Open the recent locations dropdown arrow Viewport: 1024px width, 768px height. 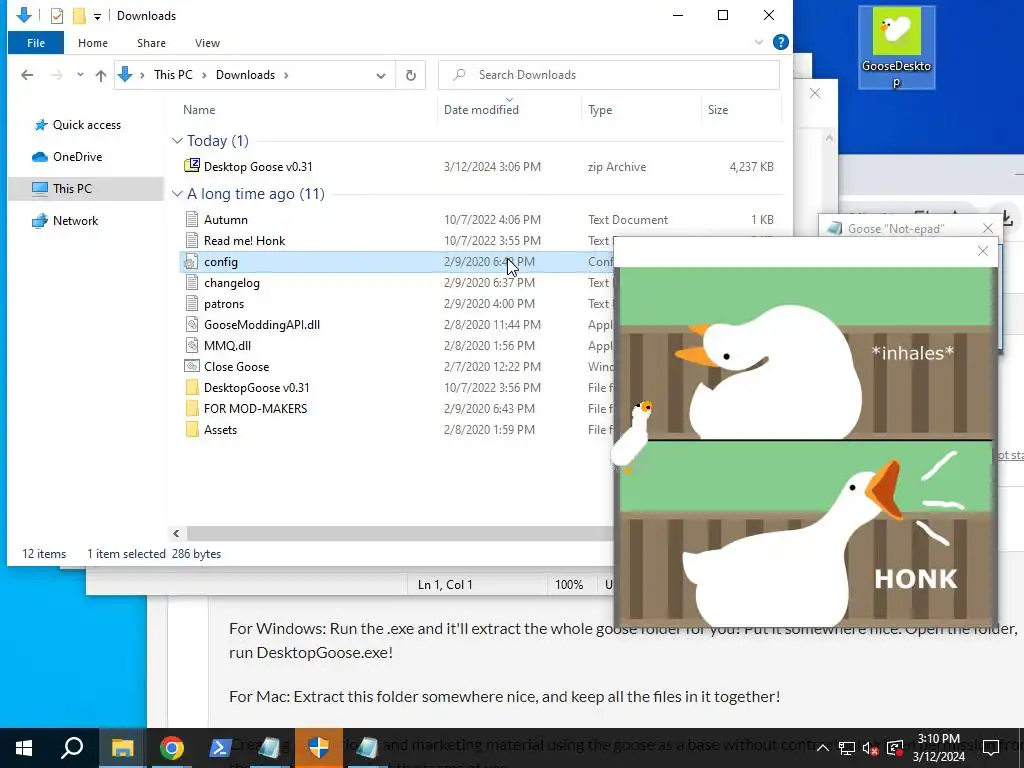tap(80, 75)
